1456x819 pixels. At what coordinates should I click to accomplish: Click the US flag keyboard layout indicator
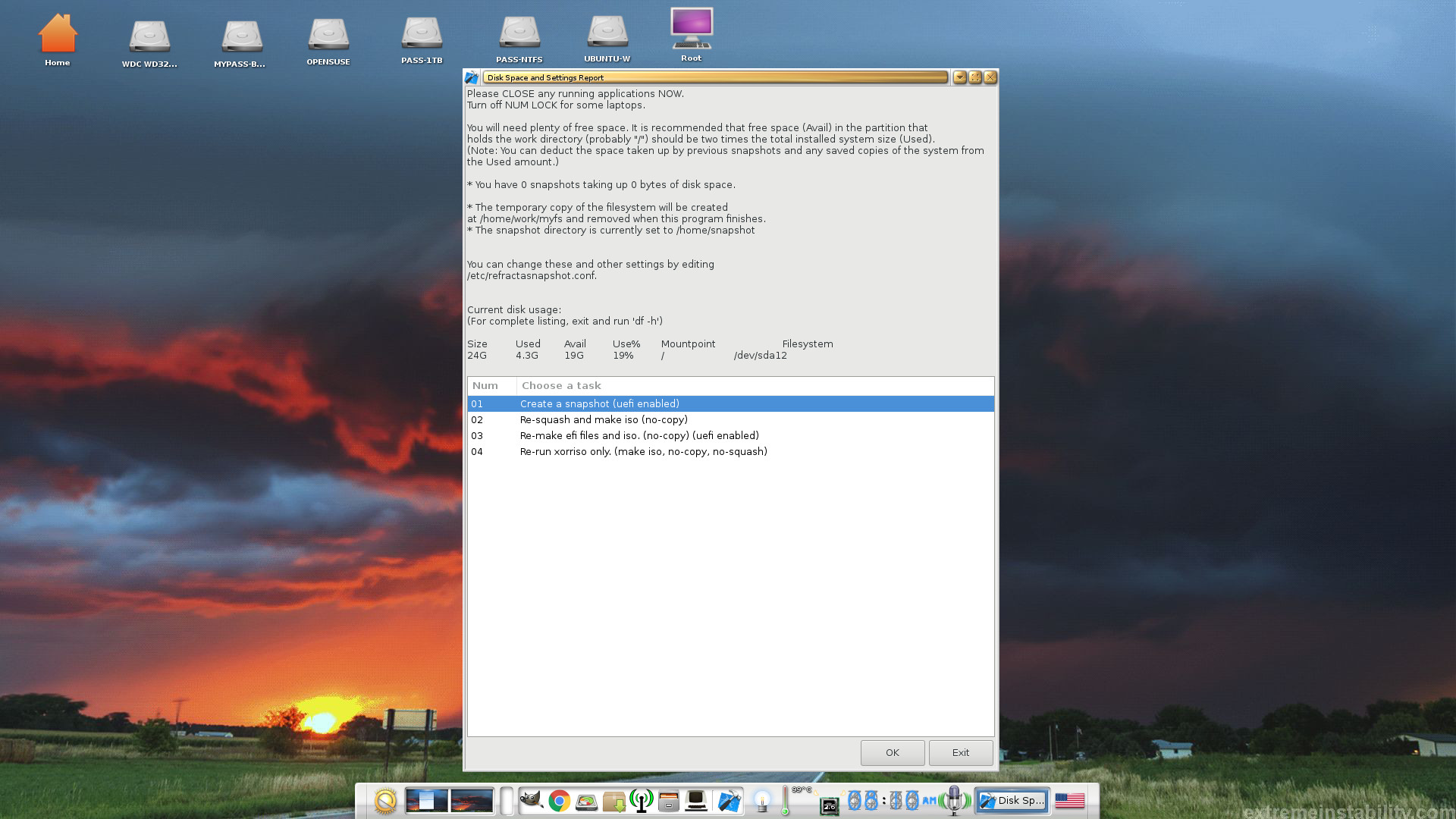[x=1069, y=801]
